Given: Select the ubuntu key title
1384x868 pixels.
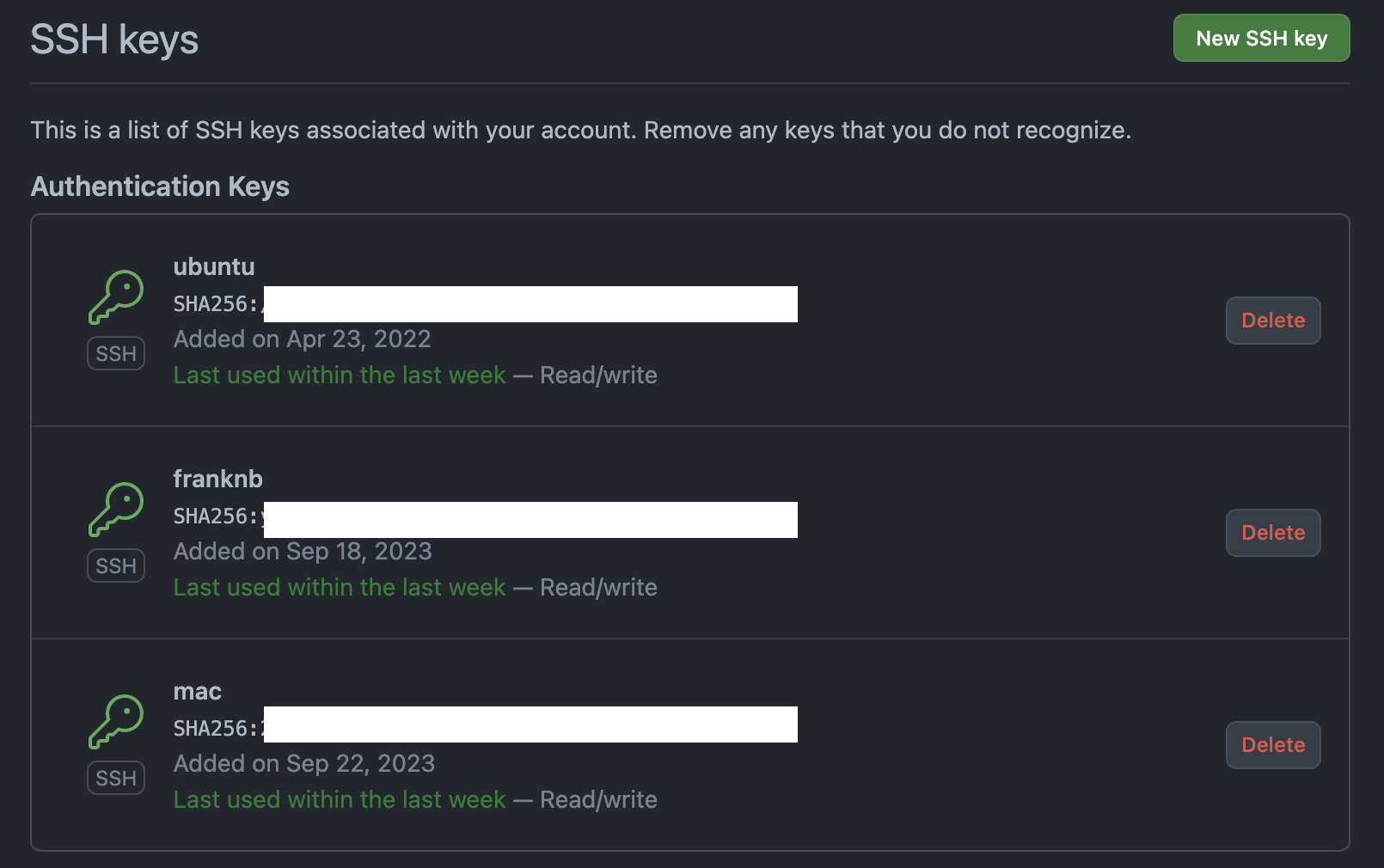Looking at the screenshot, I should tap(214, 266).
